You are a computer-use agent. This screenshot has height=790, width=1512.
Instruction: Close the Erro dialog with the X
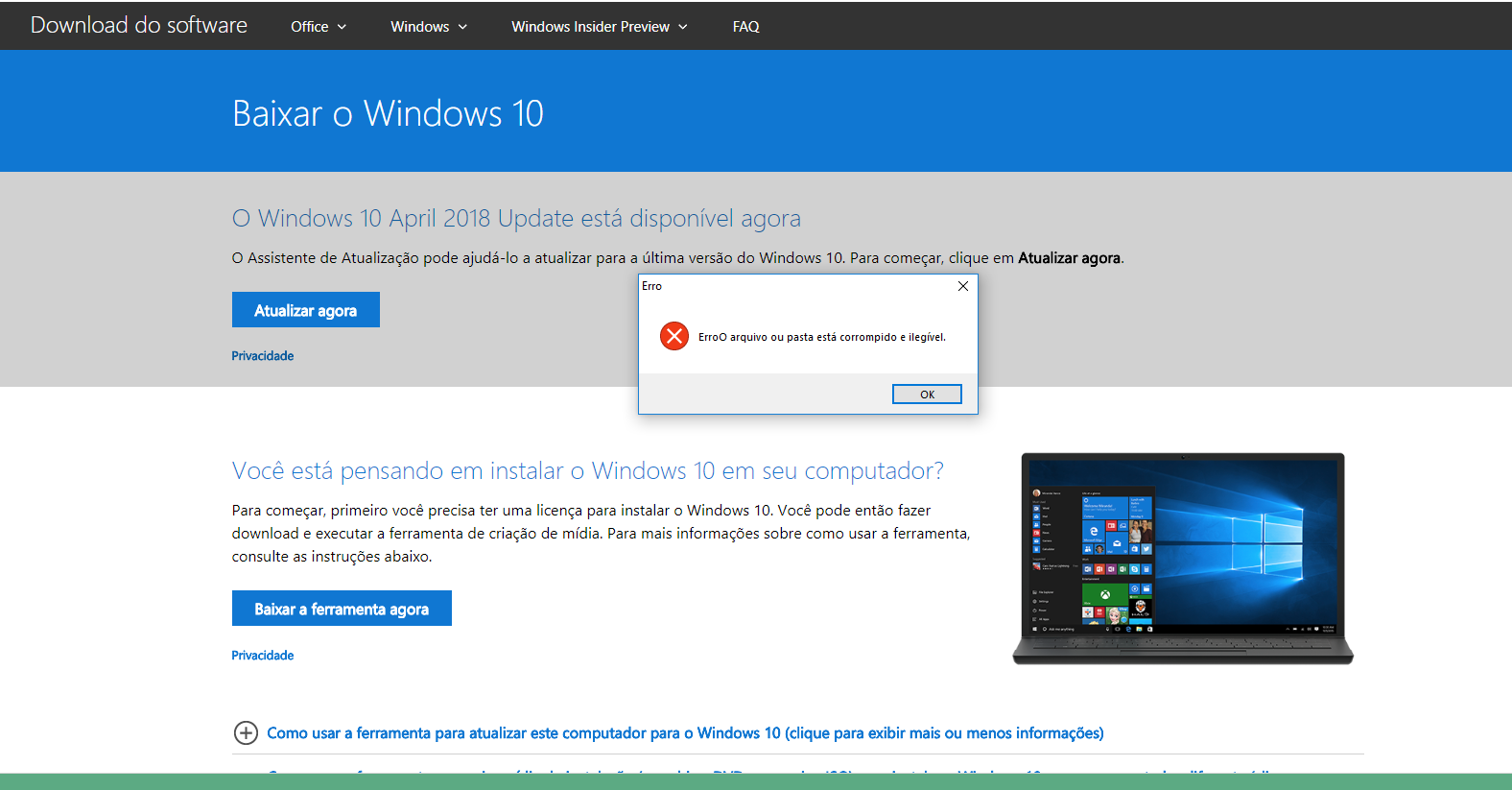pyautogui.click(x=963, y=286)
